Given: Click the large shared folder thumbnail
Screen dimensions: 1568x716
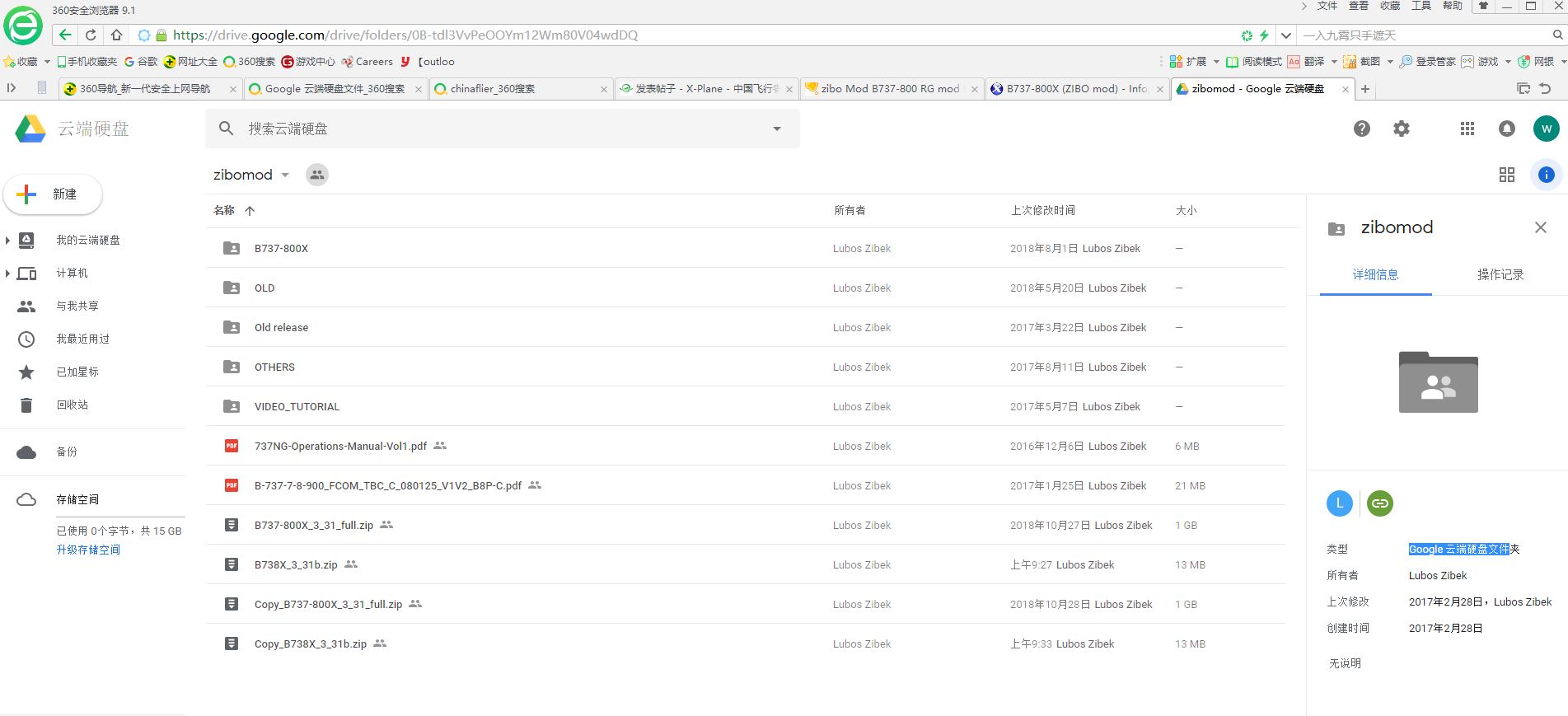Looking at the screenshot, I should point(1439,382).
